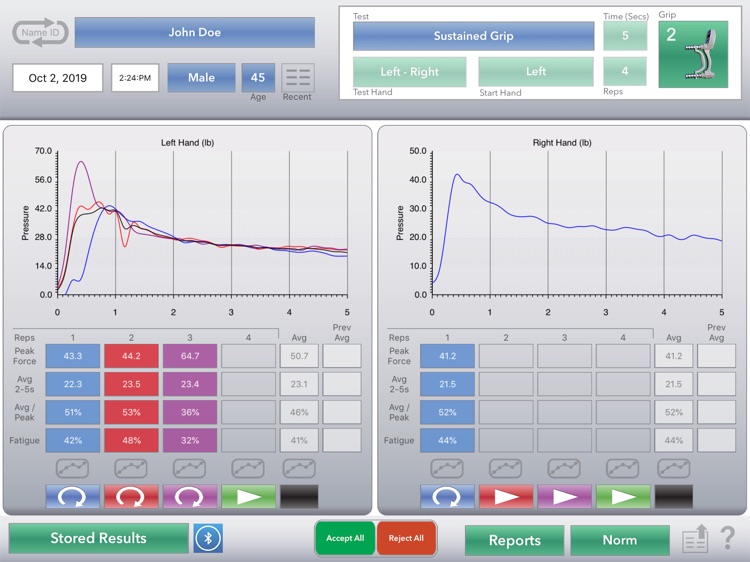Select Left Hand average fatigue 41%

[299, 441]
